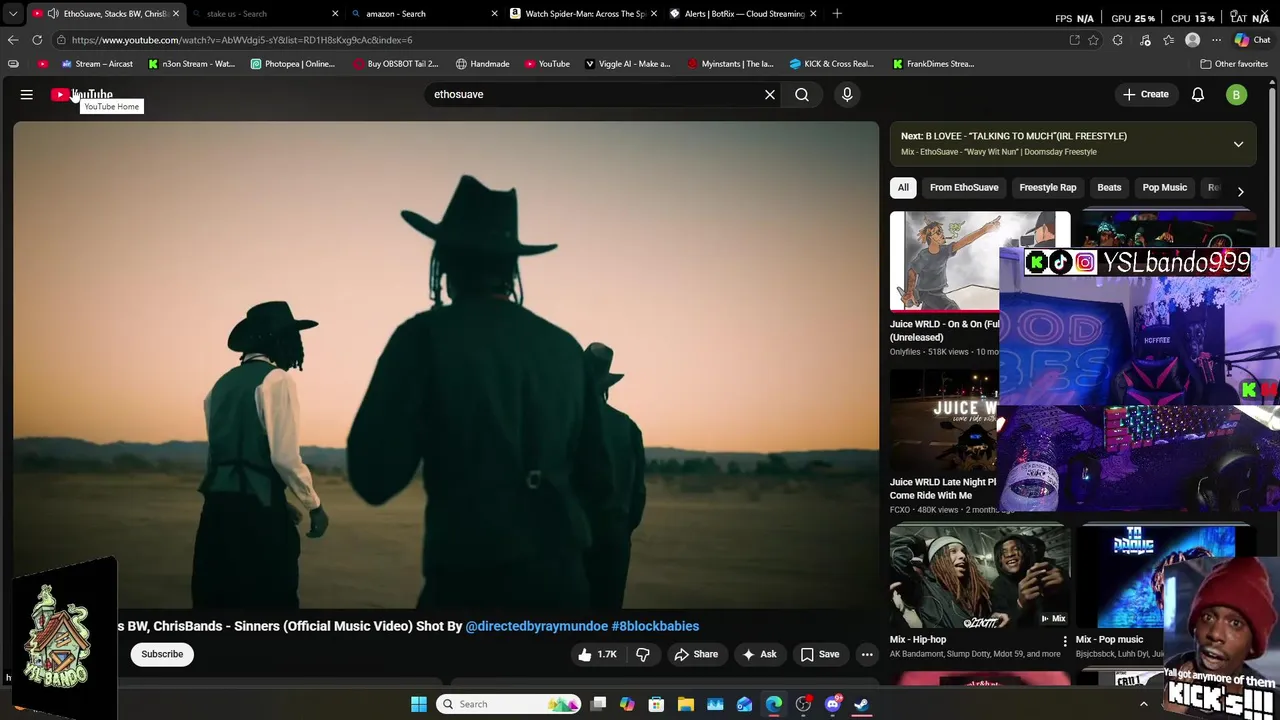Screen dimensions: 1280x720
Task: Open the Copilot Chat sidebar
Action: [x=1252, y=40]
